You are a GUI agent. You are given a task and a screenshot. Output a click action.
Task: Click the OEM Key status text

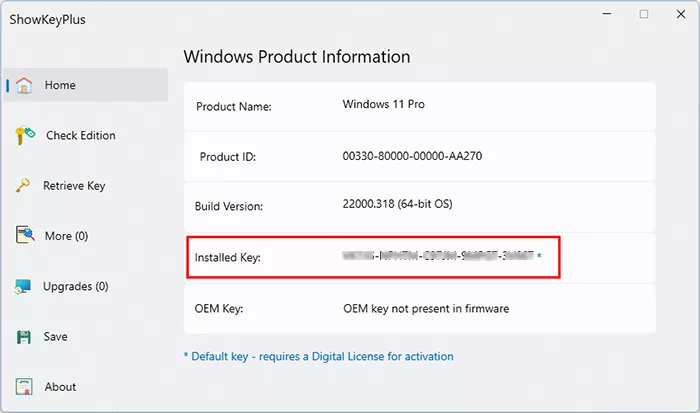point(425,308)
